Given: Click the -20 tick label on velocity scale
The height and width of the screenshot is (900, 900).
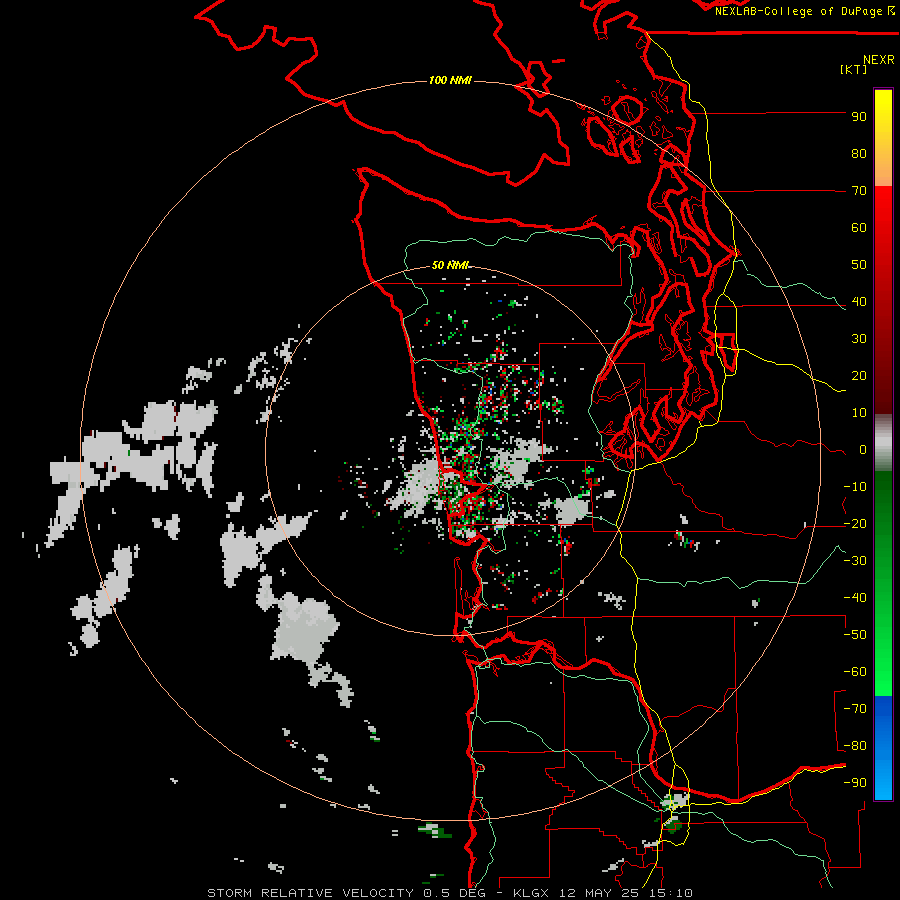Looking at the screenshot, I should tap(855, 524).
